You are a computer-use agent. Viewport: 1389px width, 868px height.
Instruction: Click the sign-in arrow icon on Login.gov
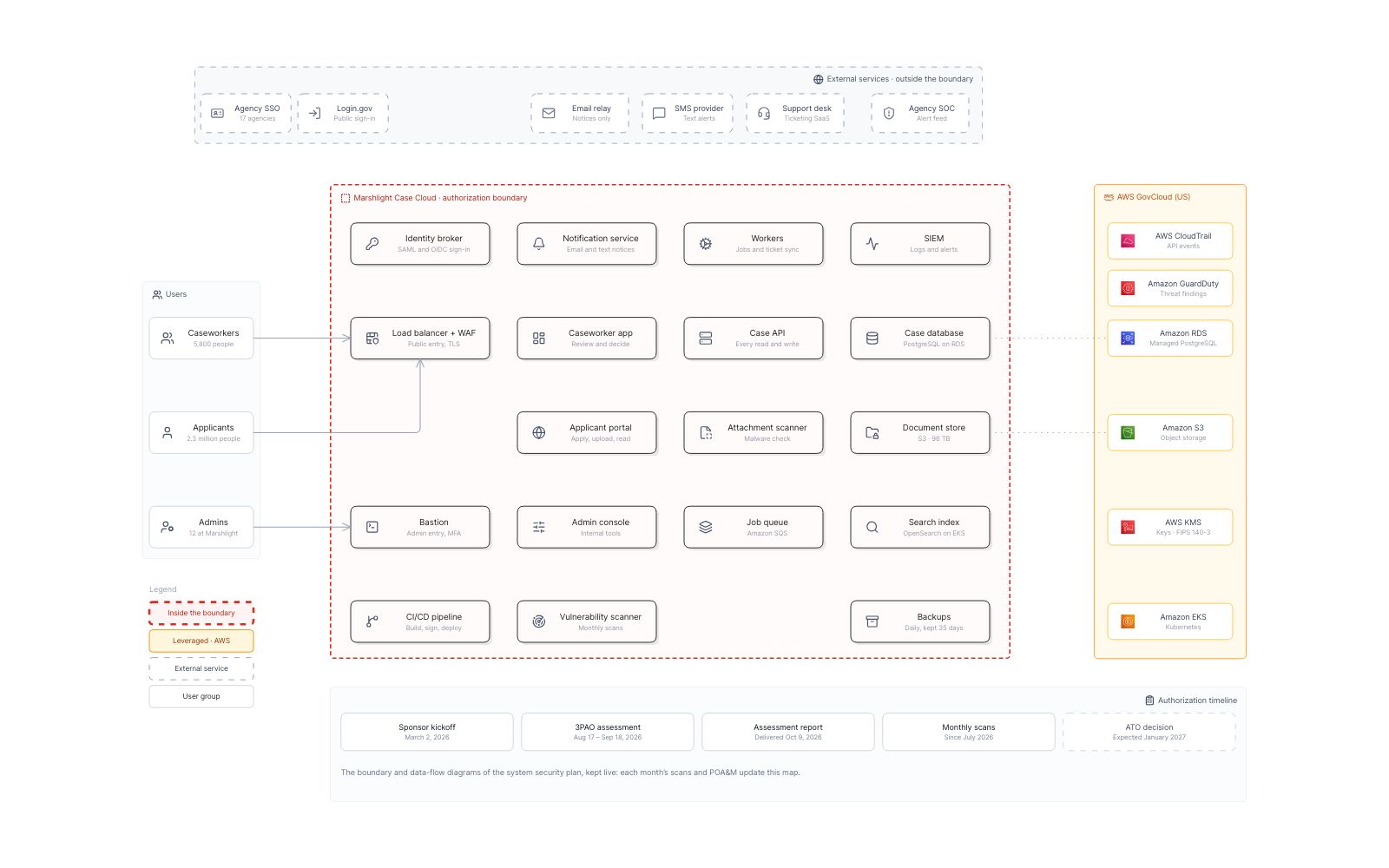click(x=315, y=114)
